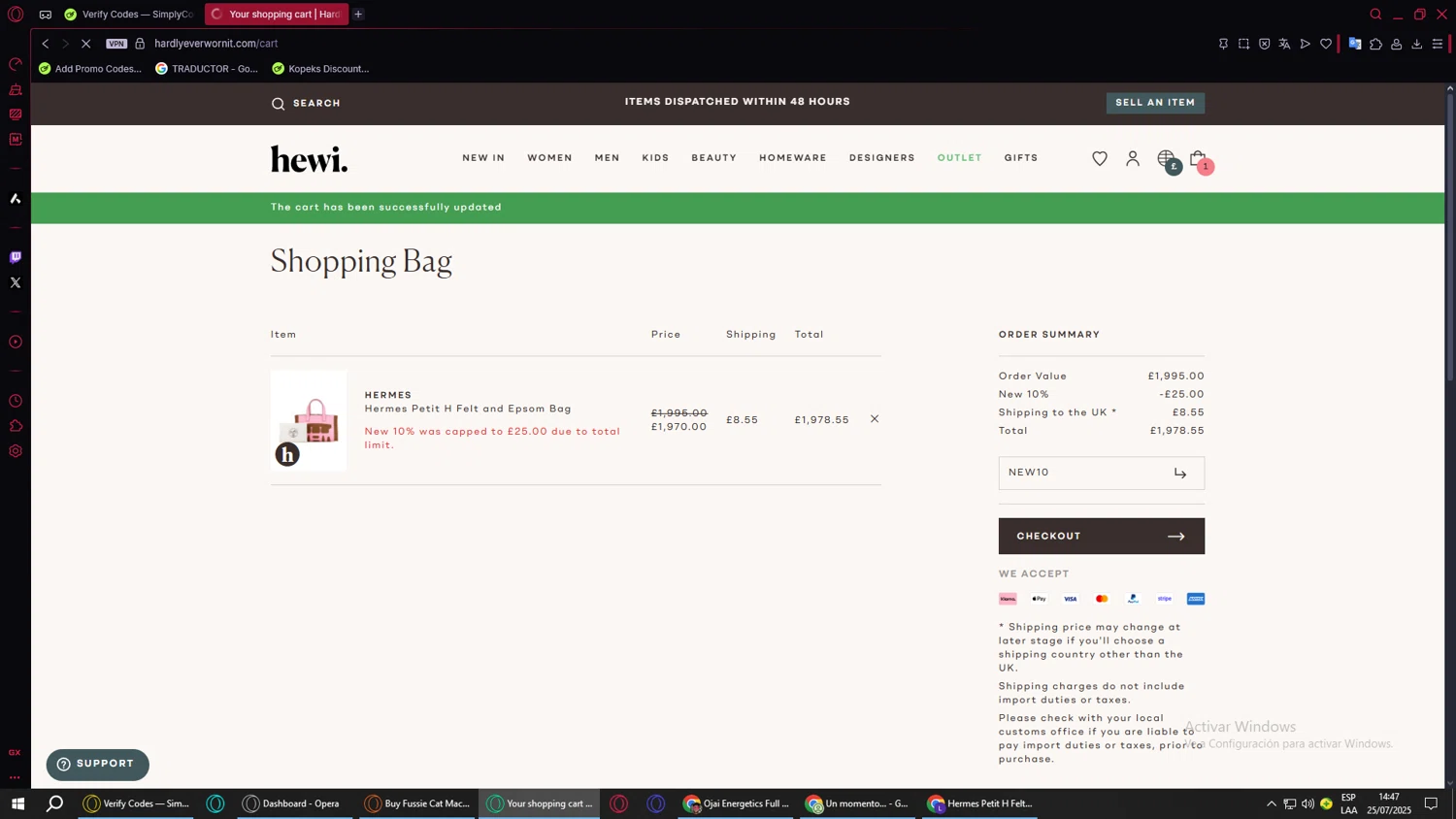Open the WOMEN menu

pos(549,158)
